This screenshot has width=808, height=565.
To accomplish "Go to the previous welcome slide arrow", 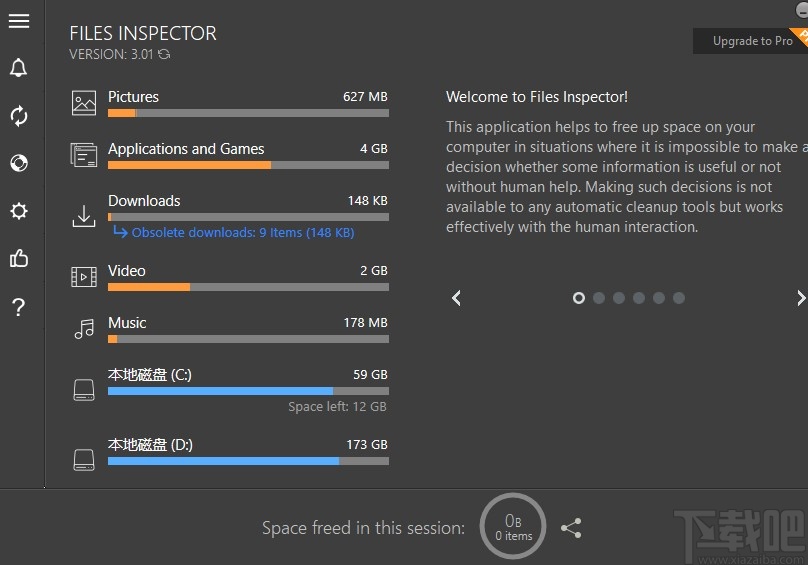I will (456, 298).
